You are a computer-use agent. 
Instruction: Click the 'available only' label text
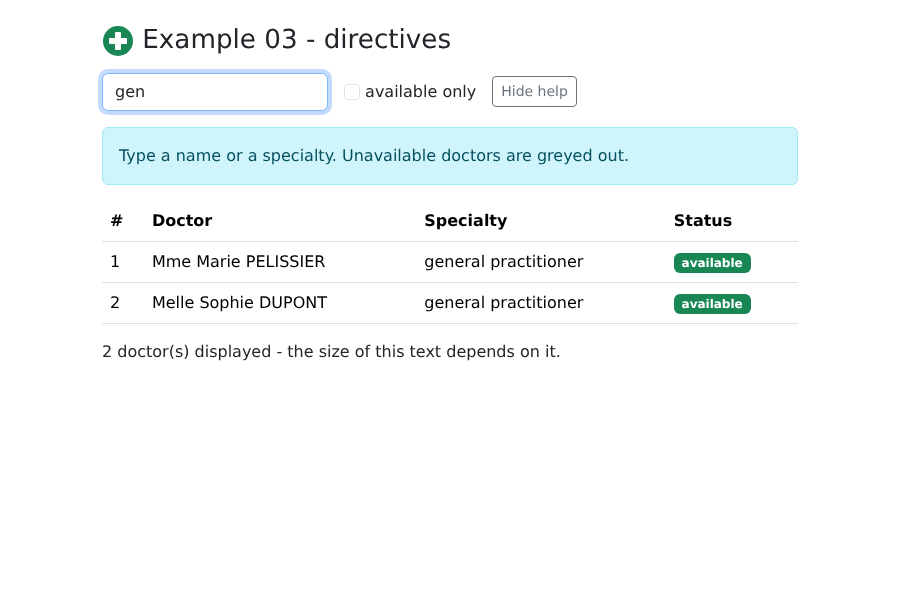(x=420, y=92)
